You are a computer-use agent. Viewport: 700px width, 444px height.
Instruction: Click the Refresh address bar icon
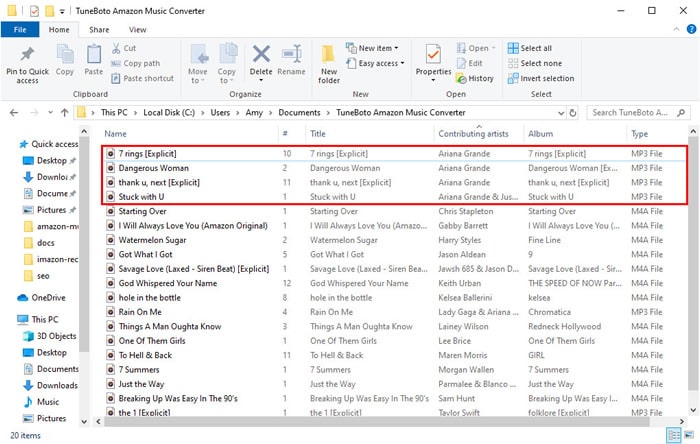click(x=573, y=113)
